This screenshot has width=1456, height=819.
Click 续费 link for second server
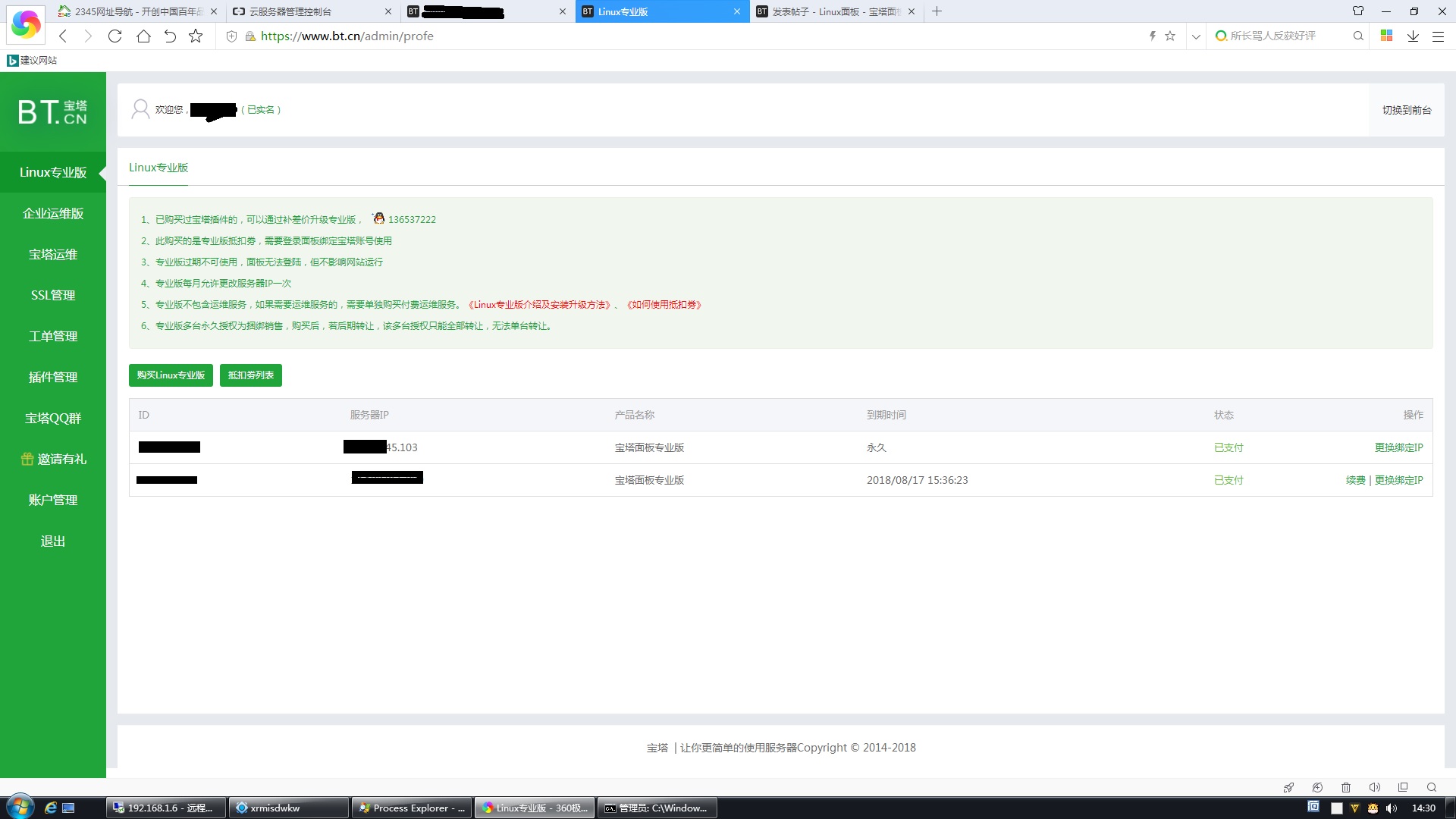[1355, 480]
